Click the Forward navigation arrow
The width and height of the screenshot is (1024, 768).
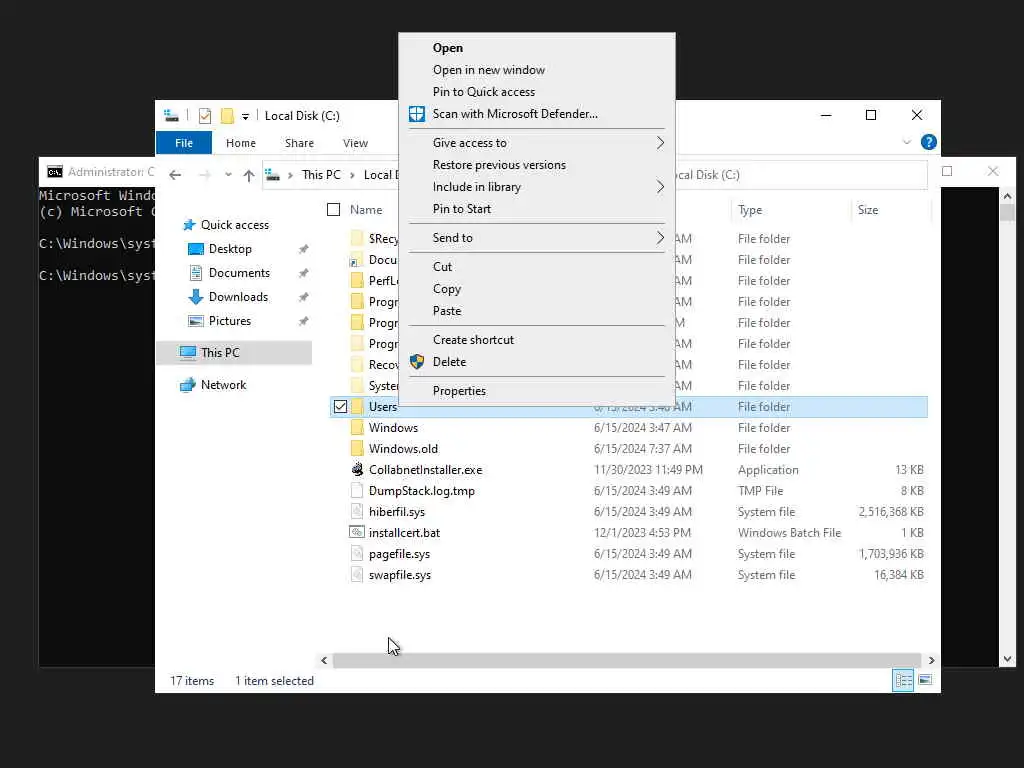[x=204, y=175]
